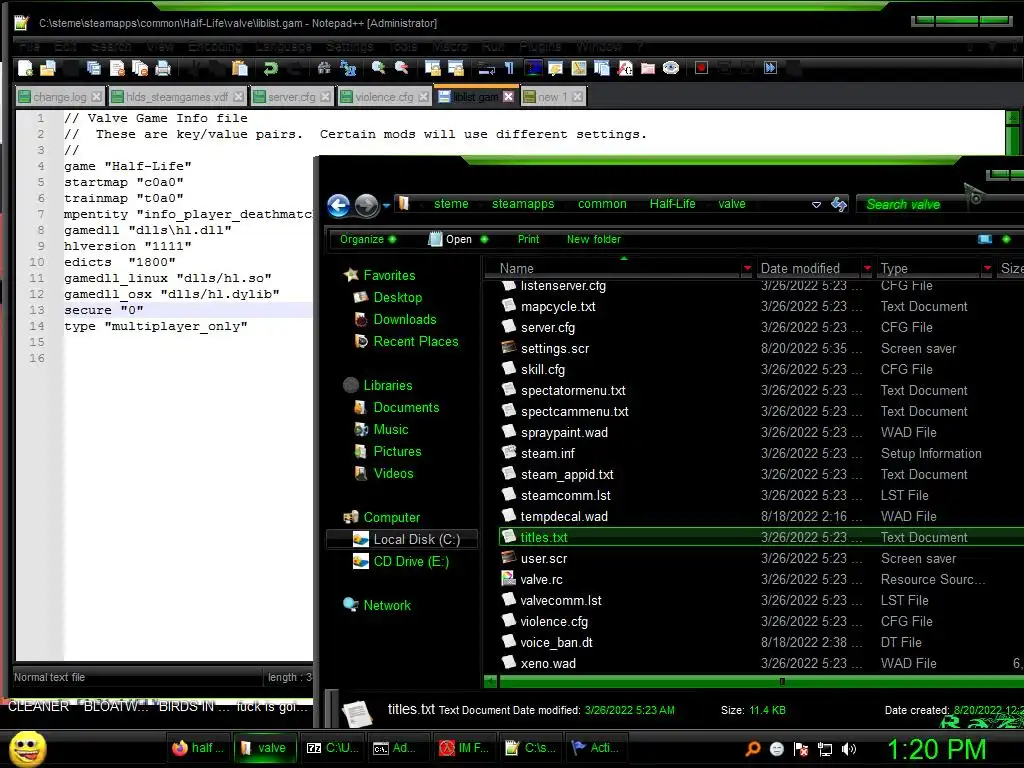Open Network in the navigation pane
This screenshot has height=768, width=1024.
pos(377,605)
